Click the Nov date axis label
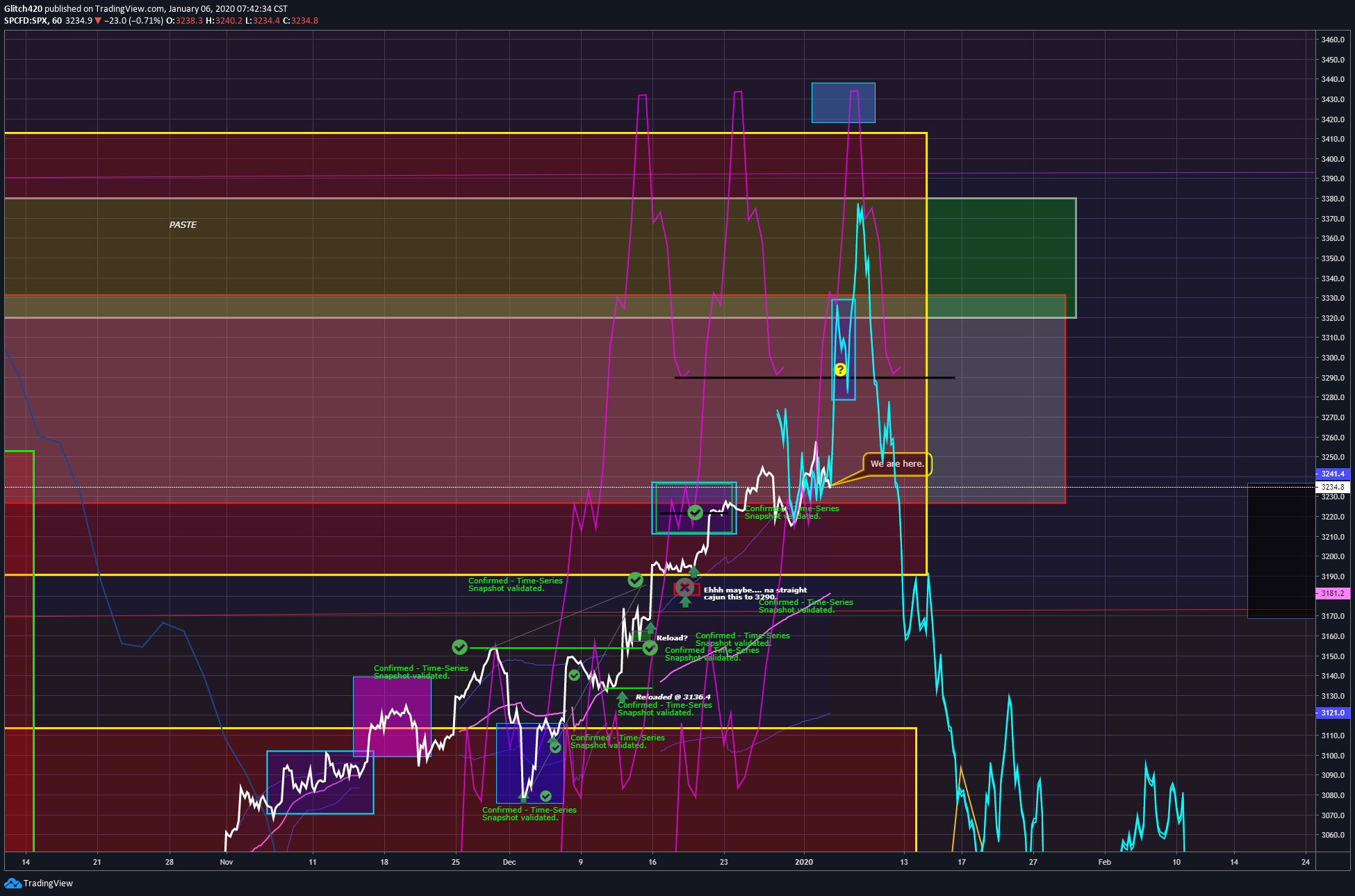The height and width of the screenshot is (896, 1355). [227, 862]
